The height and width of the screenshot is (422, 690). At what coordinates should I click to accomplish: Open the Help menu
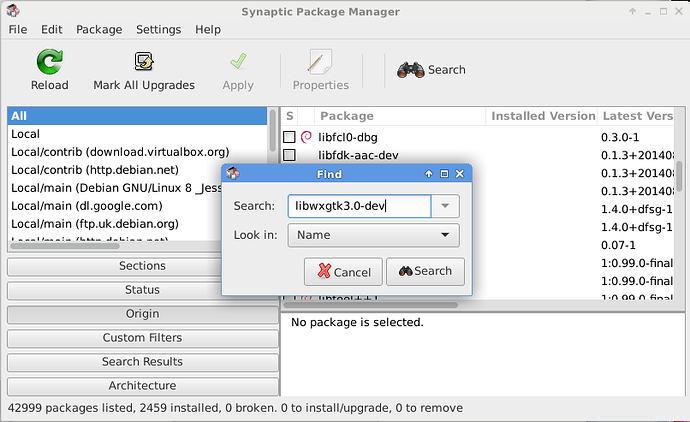click(208, 29)
